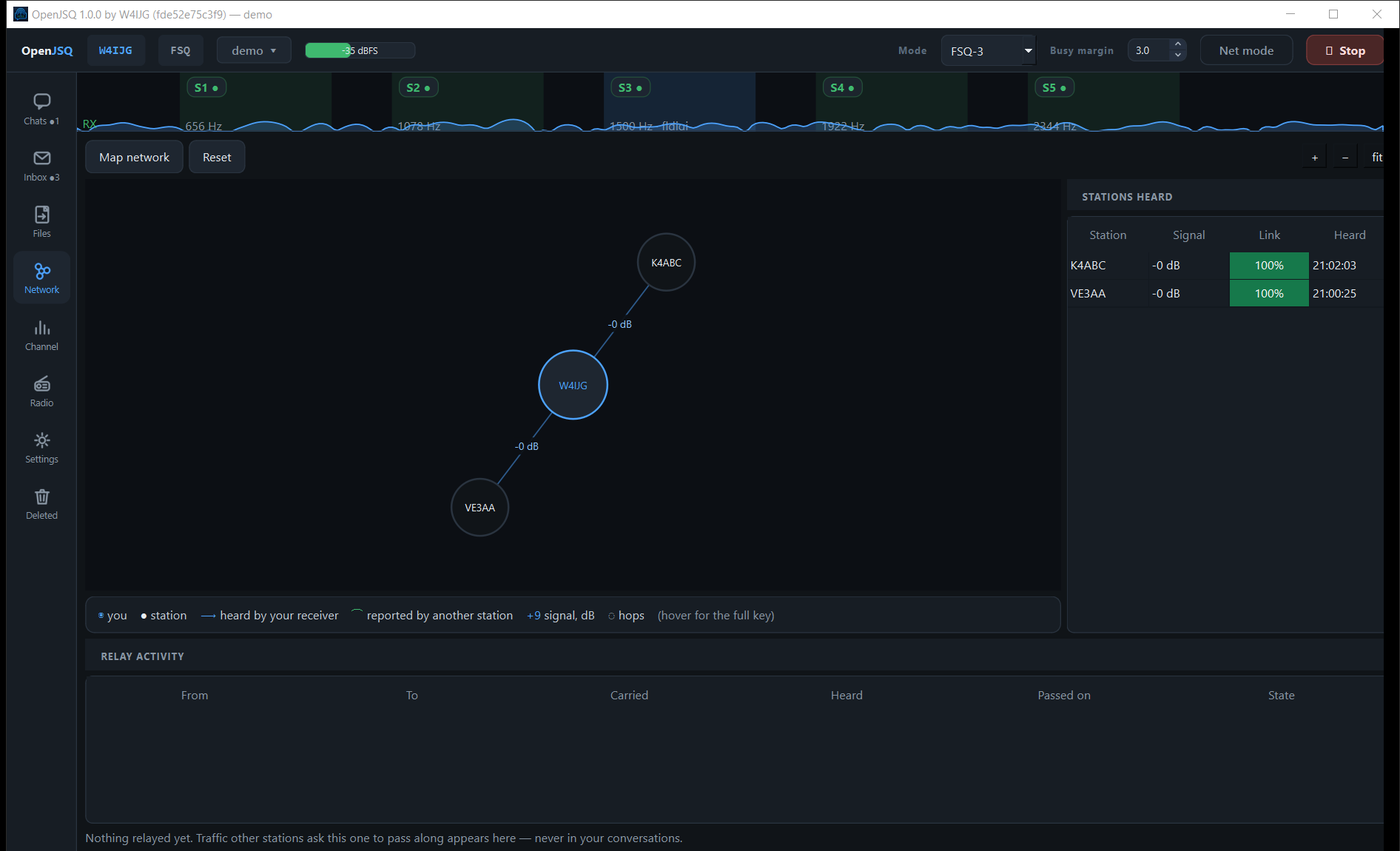Click the RX label on the waterfall

click(x=90, y=125)
